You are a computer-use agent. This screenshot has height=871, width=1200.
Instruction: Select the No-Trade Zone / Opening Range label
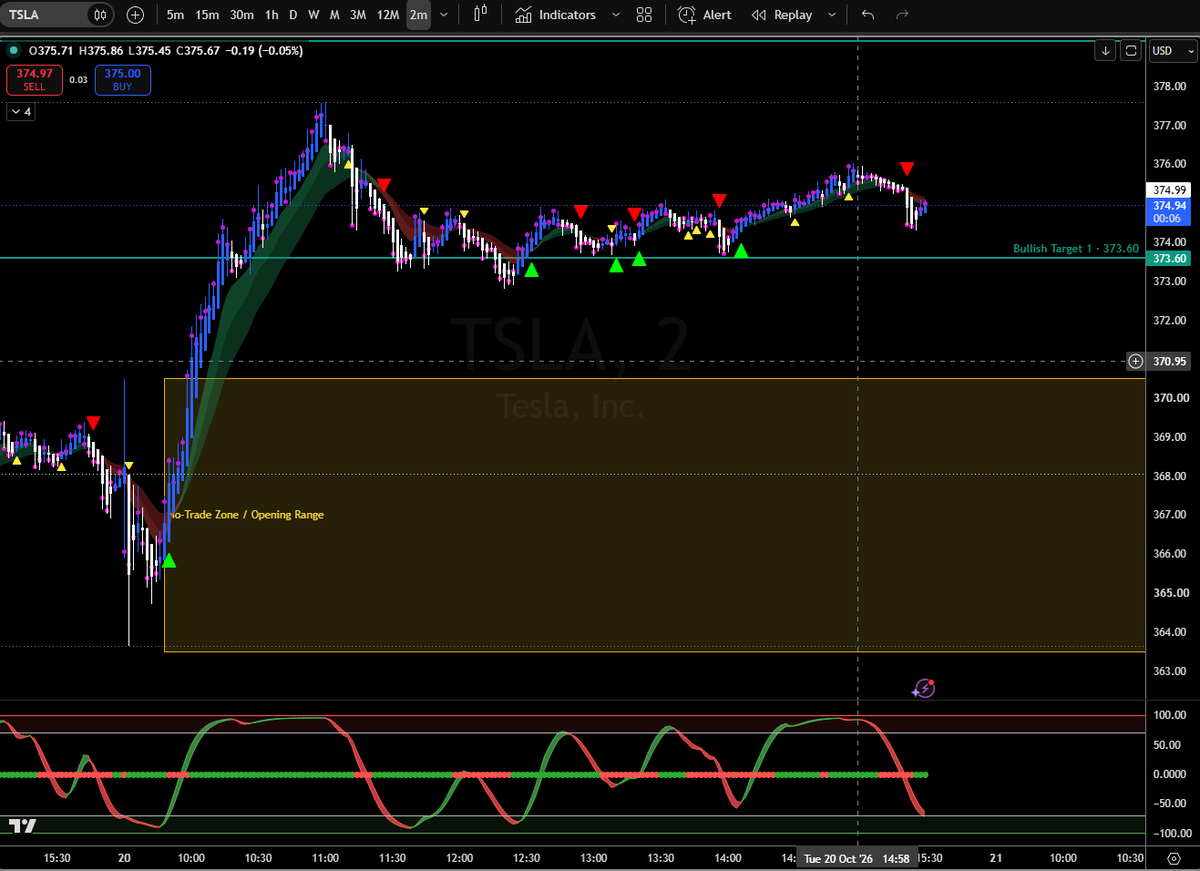[x=247, y=515]
